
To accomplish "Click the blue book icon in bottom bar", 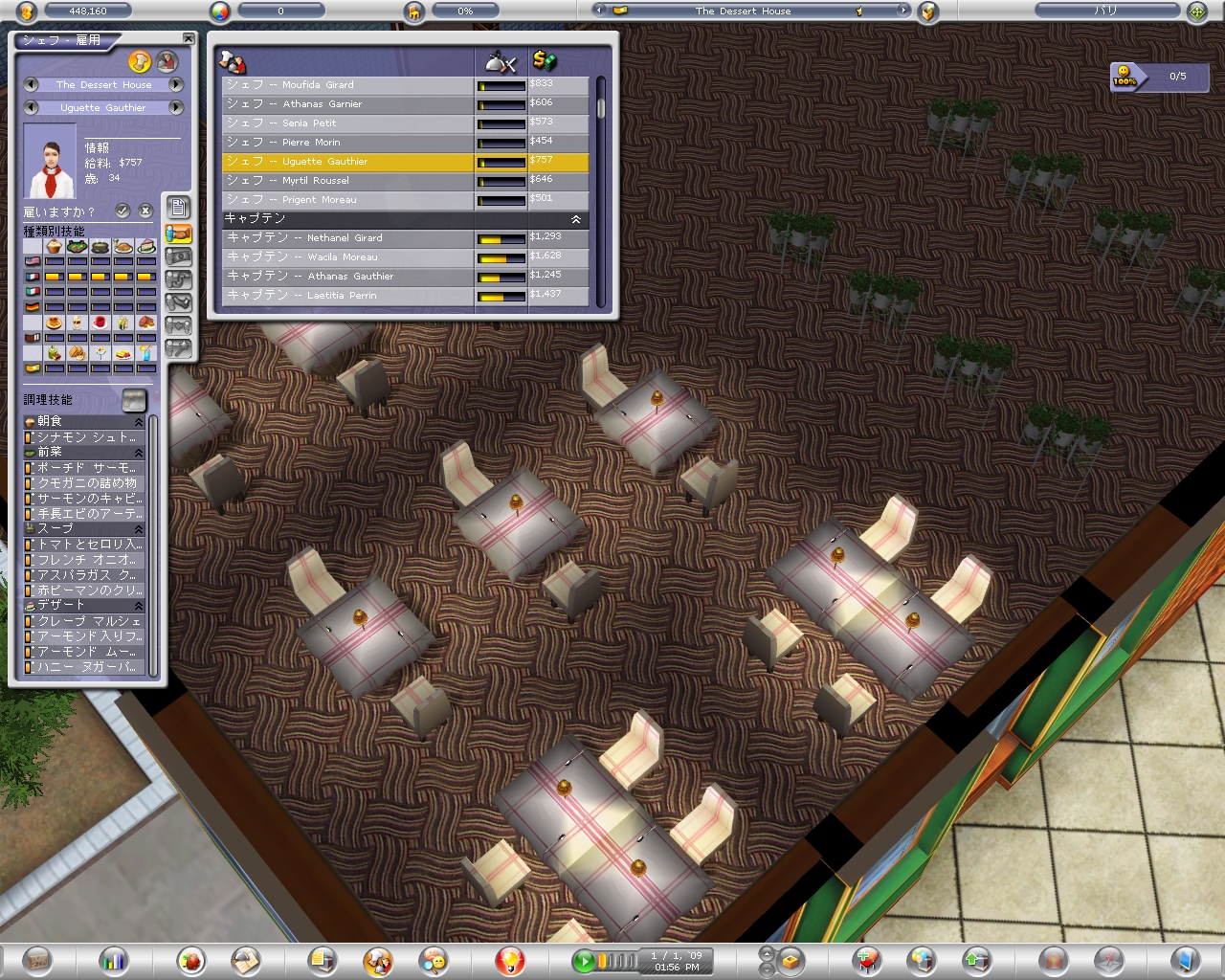I will coord(1185,960).
